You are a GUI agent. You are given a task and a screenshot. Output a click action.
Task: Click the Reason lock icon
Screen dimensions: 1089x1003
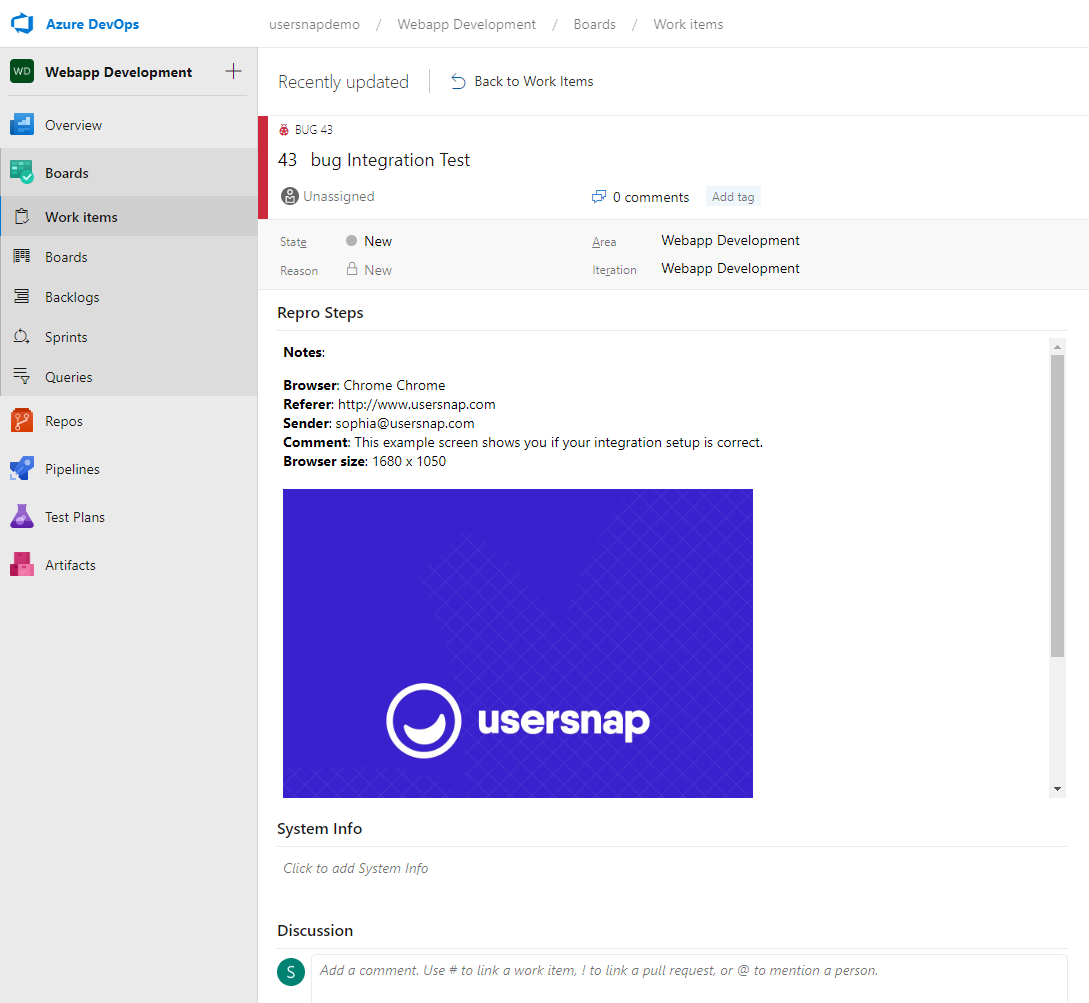352,269
